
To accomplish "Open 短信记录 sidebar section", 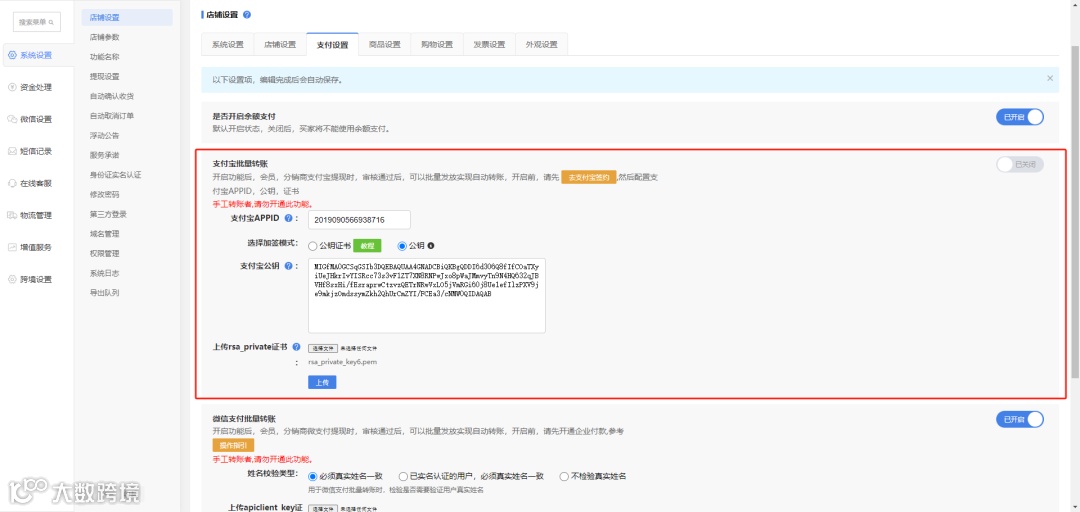I will (x=30, y=152).
